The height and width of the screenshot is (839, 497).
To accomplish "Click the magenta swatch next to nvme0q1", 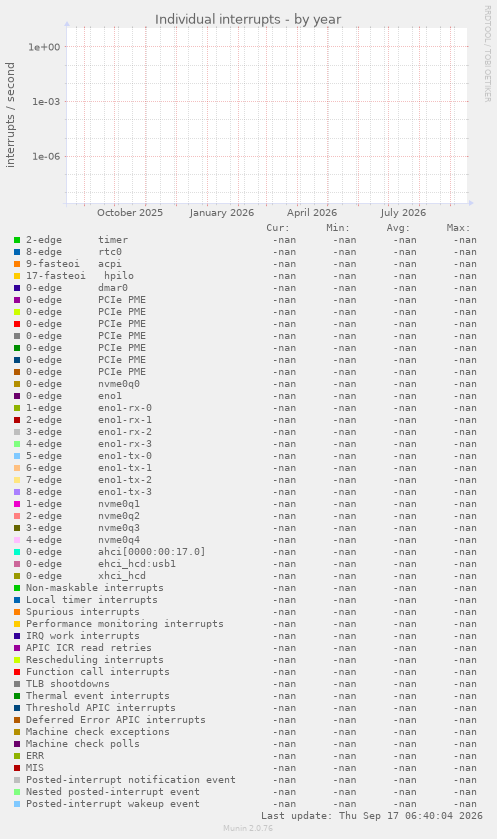I will point(17,504).
